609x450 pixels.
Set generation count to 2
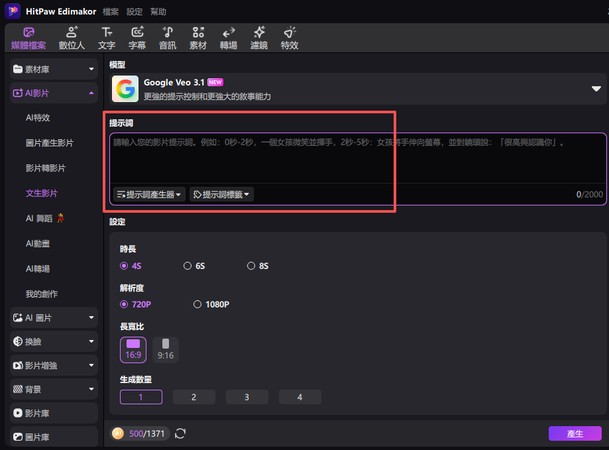(x=194, y=397)
